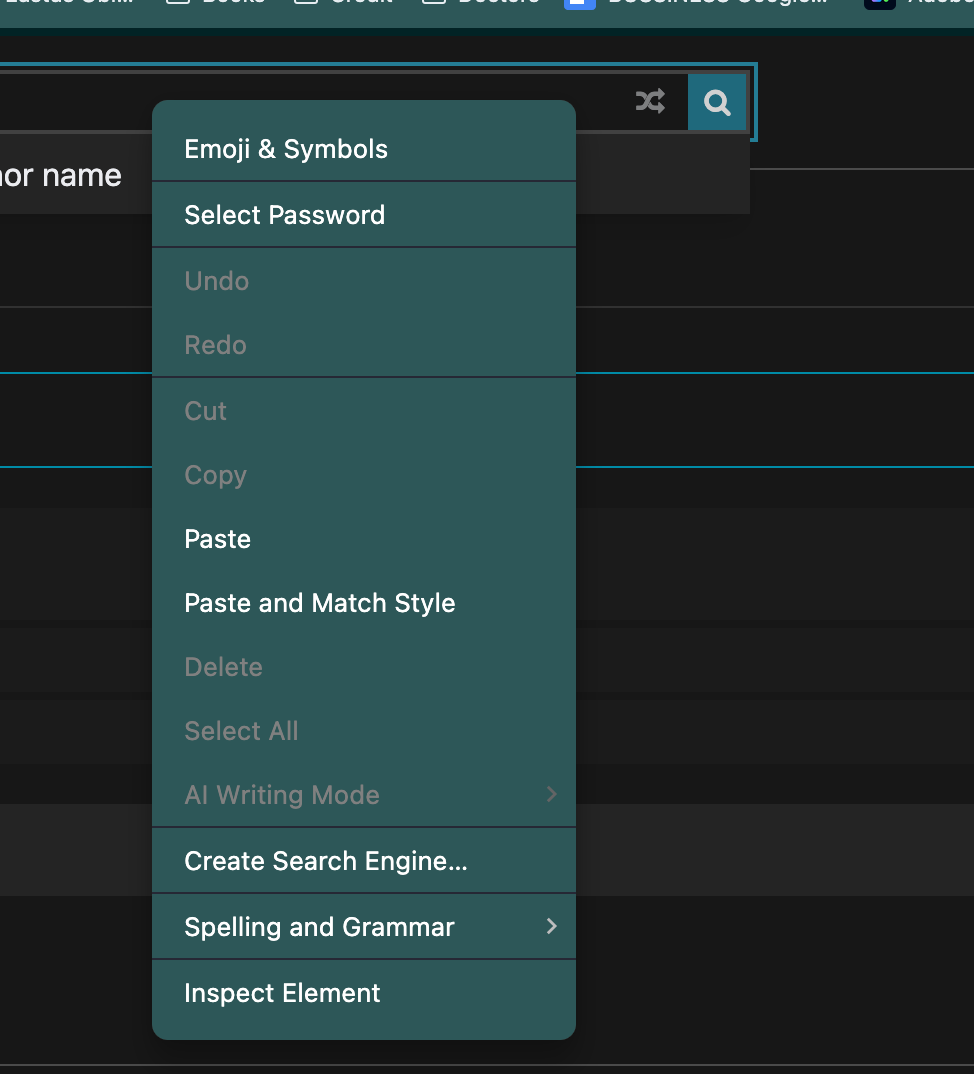Select Cut from the context menu
Screen dimensions: 974x1074
click(206, 411)
